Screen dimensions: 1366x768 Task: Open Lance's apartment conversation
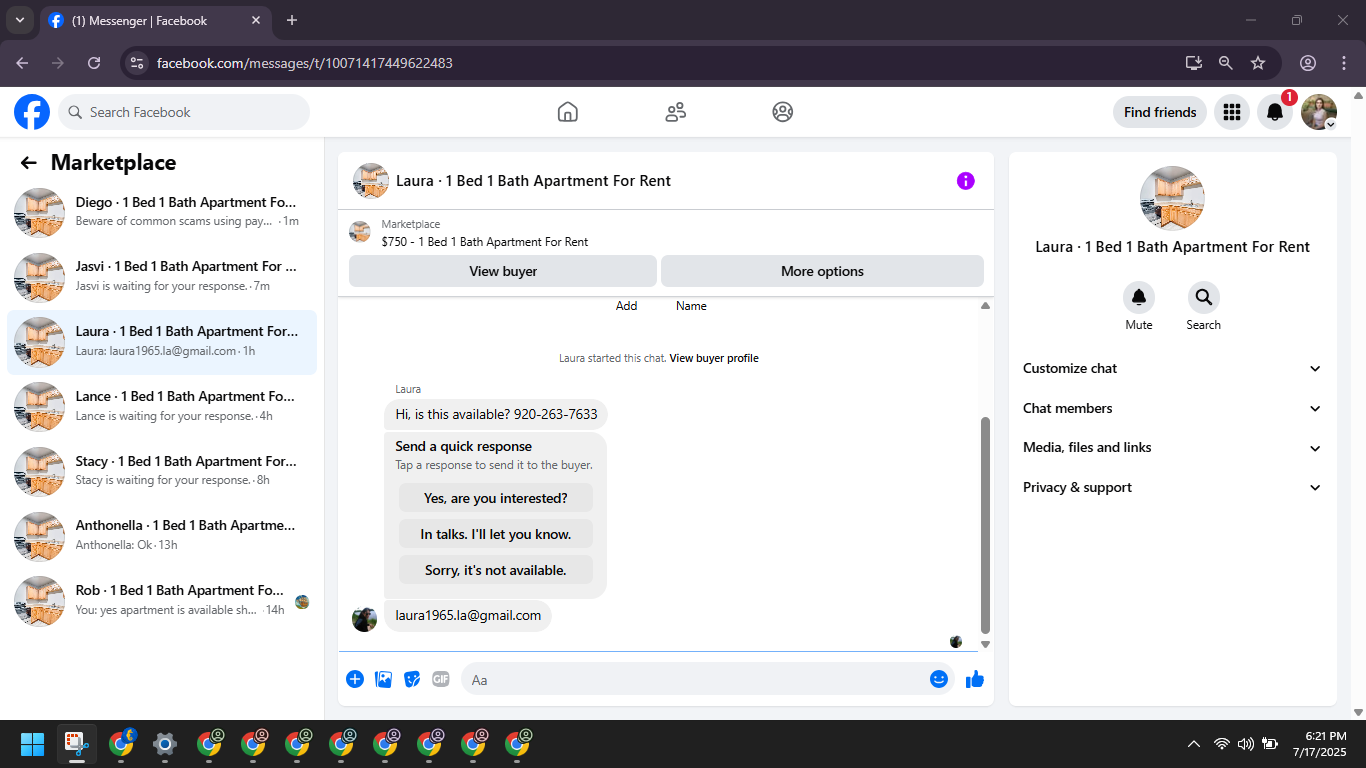point(162,407)
